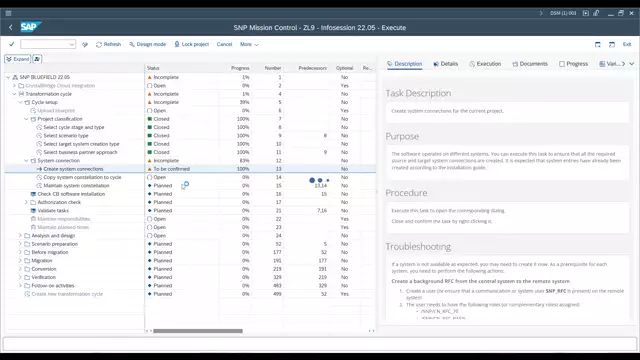This screenshot has width=640, height=360.
Task: Expand all tree nodes with Expand button
Action: (18, 59)
